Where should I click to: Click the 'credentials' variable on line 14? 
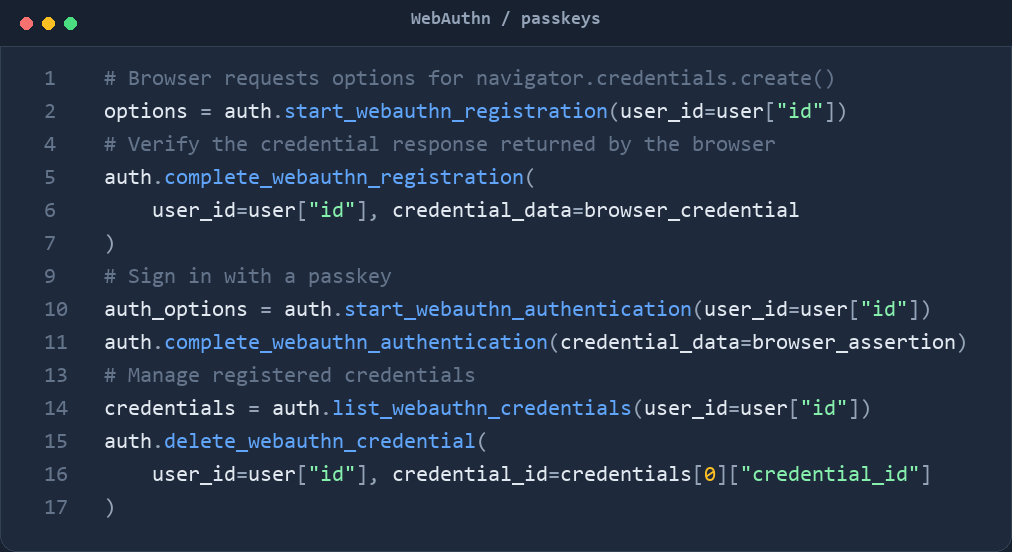[x=170, y=408]
